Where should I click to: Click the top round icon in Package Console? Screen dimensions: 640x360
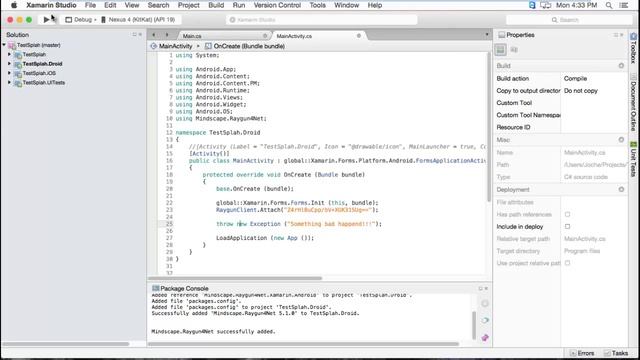click(485, 304)
